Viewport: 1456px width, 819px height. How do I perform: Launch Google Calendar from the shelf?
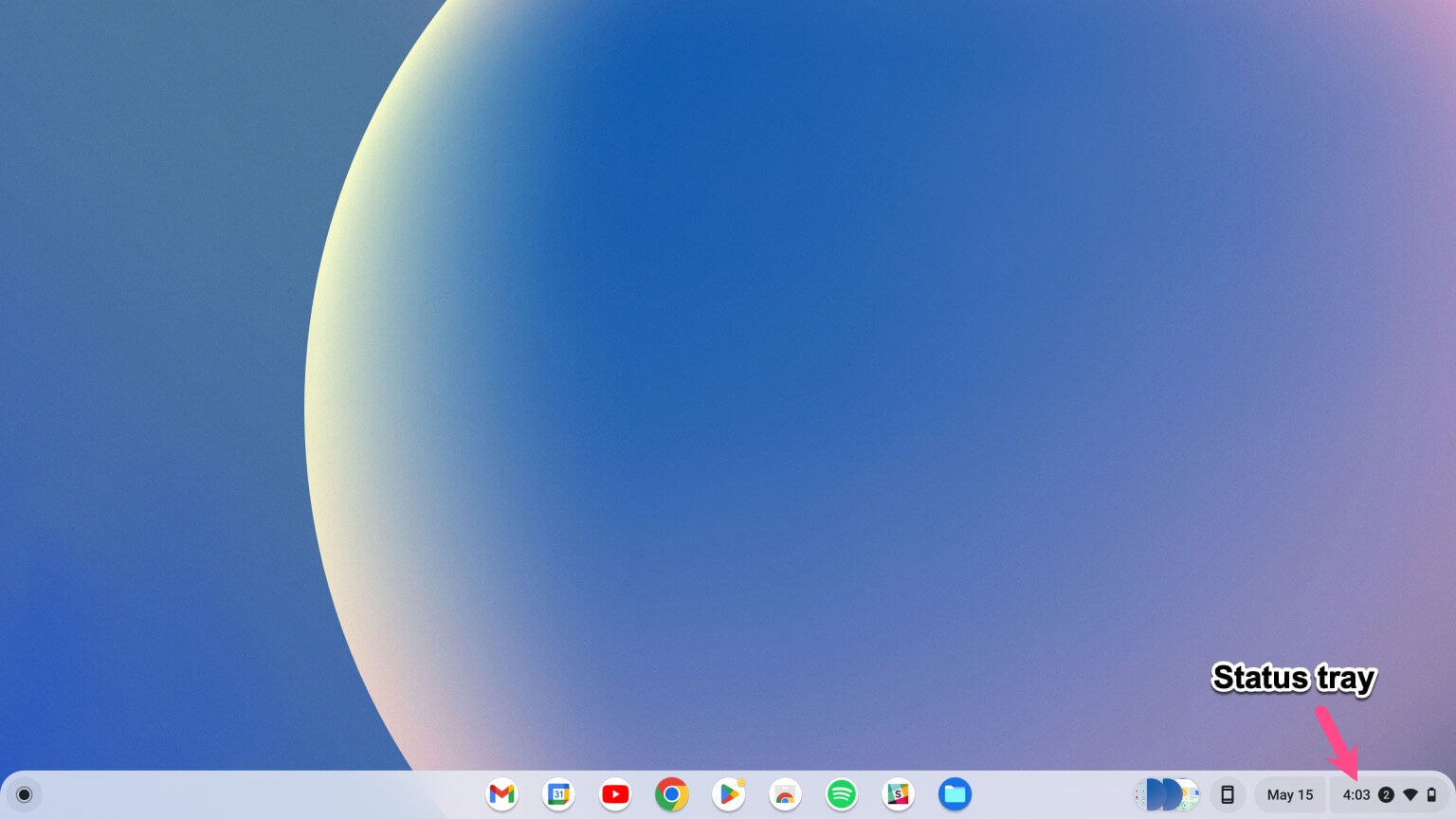[x=558, y=794]
